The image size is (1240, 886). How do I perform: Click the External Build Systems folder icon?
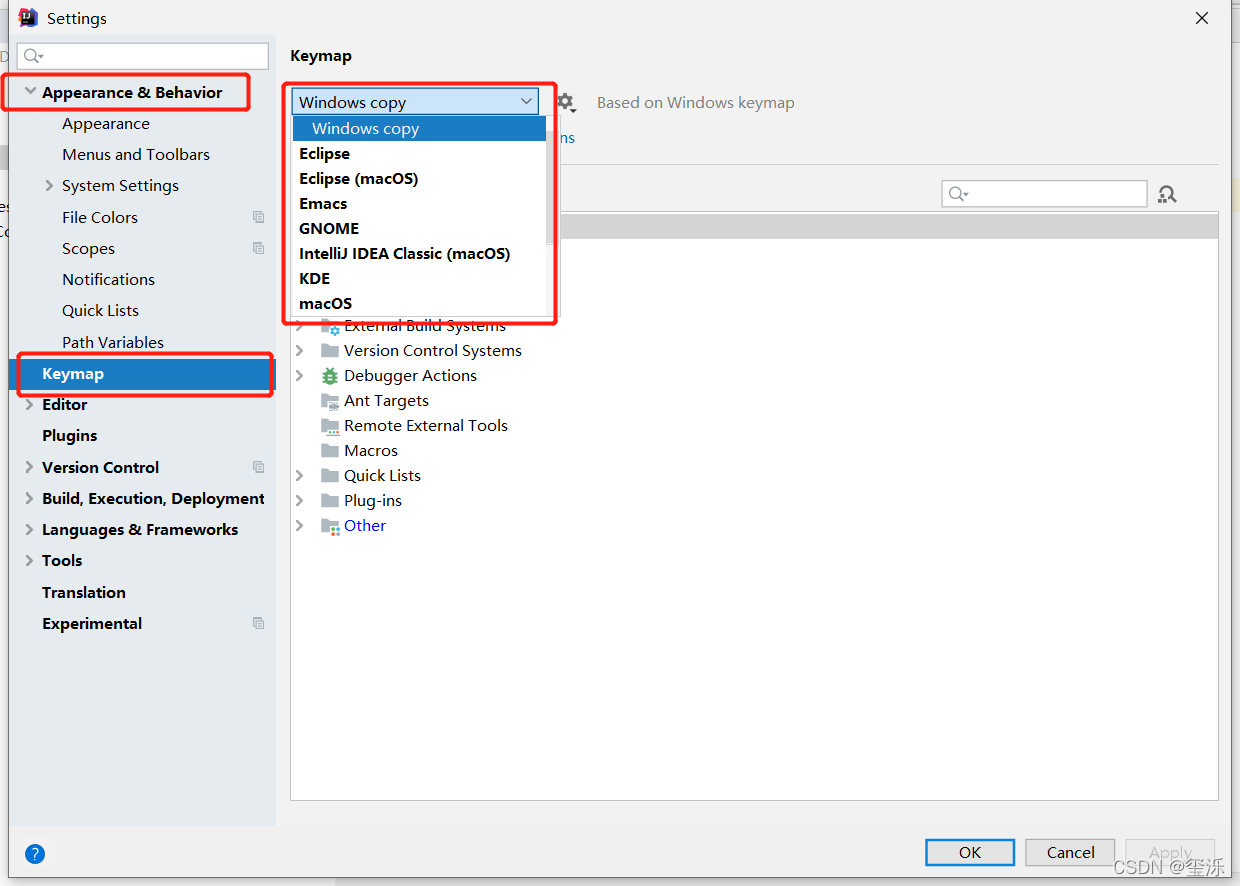[x=330, y=326]
